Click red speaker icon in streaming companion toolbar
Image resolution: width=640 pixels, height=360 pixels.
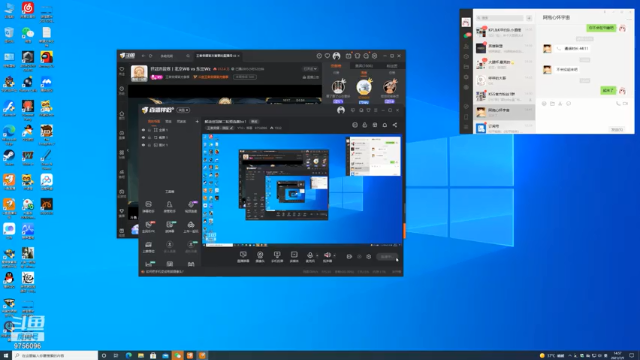point(327,256)
